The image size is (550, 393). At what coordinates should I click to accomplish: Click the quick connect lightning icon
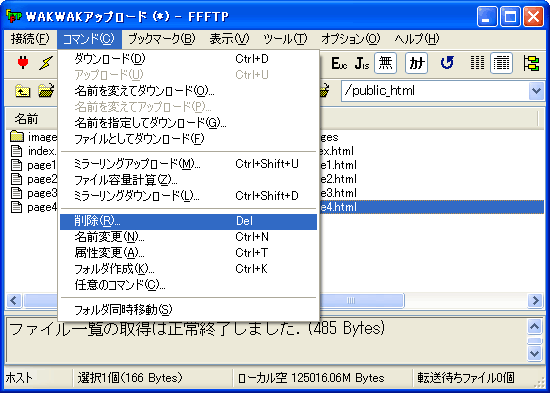tap(46, 63)
